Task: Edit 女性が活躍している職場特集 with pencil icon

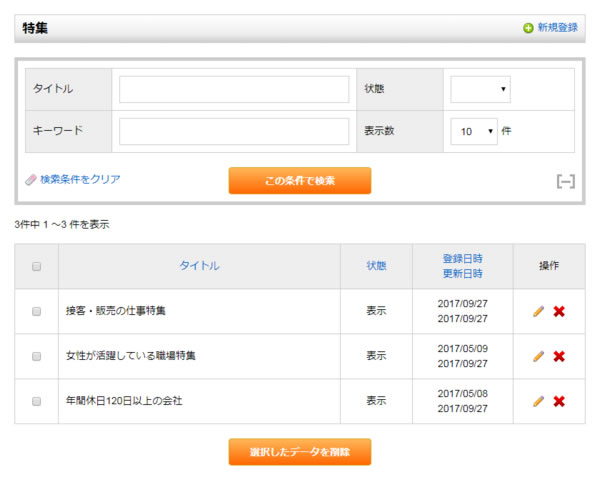Action: point(538,356)
